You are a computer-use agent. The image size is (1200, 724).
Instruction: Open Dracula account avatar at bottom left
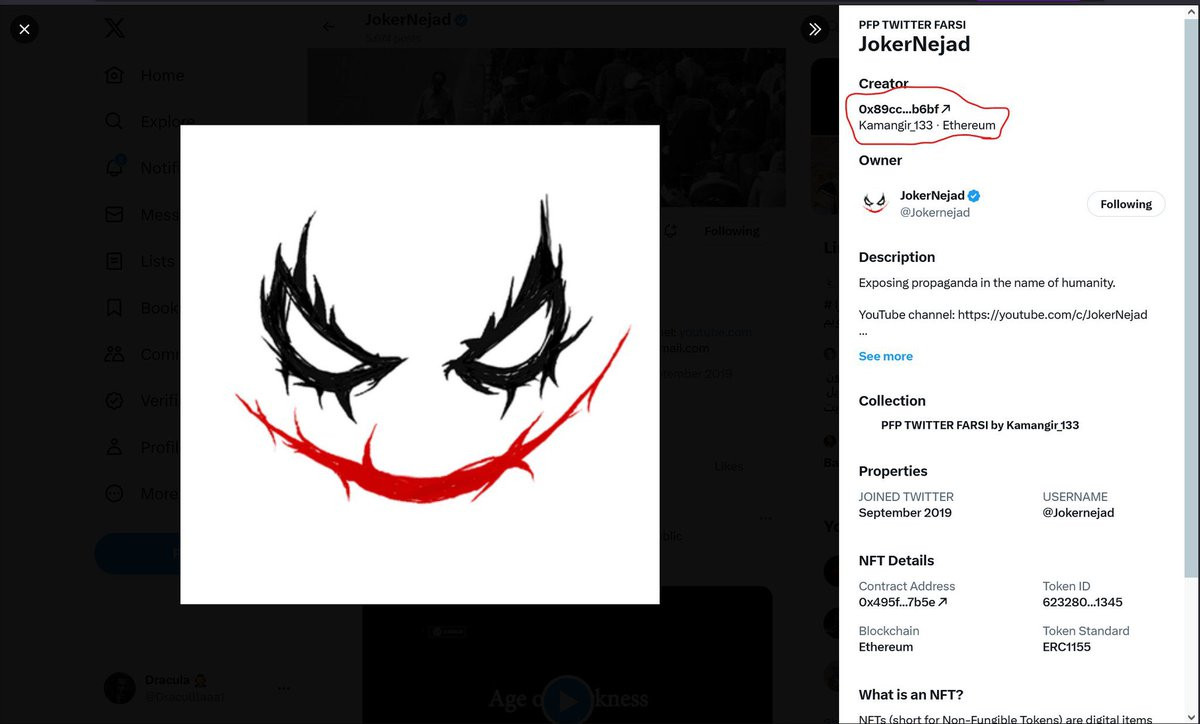click(x=122, y=688)
